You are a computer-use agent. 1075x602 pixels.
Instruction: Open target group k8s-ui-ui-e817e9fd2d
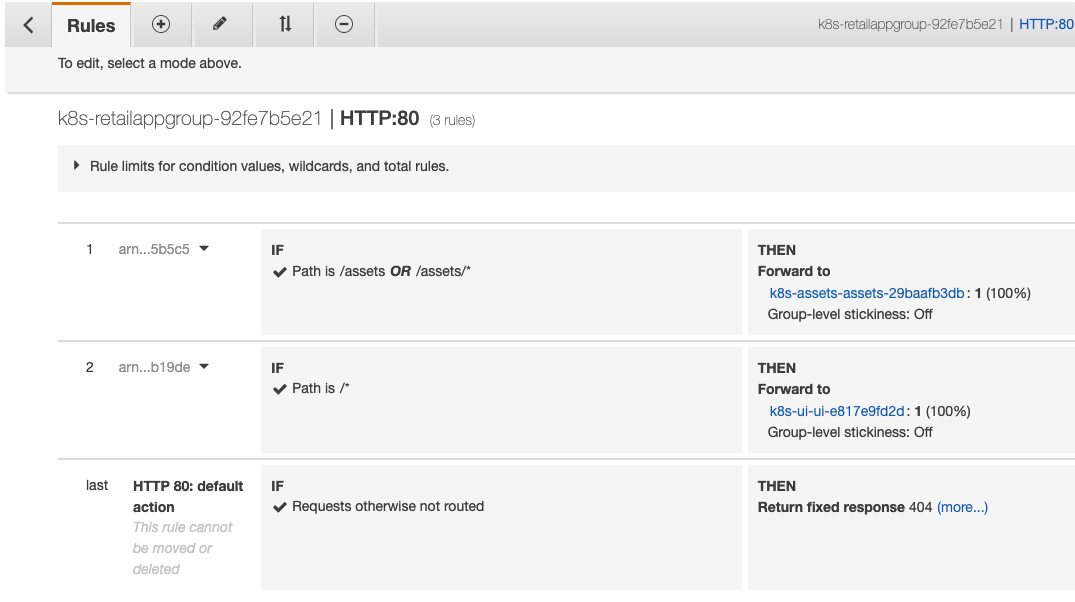coord(836,411)
